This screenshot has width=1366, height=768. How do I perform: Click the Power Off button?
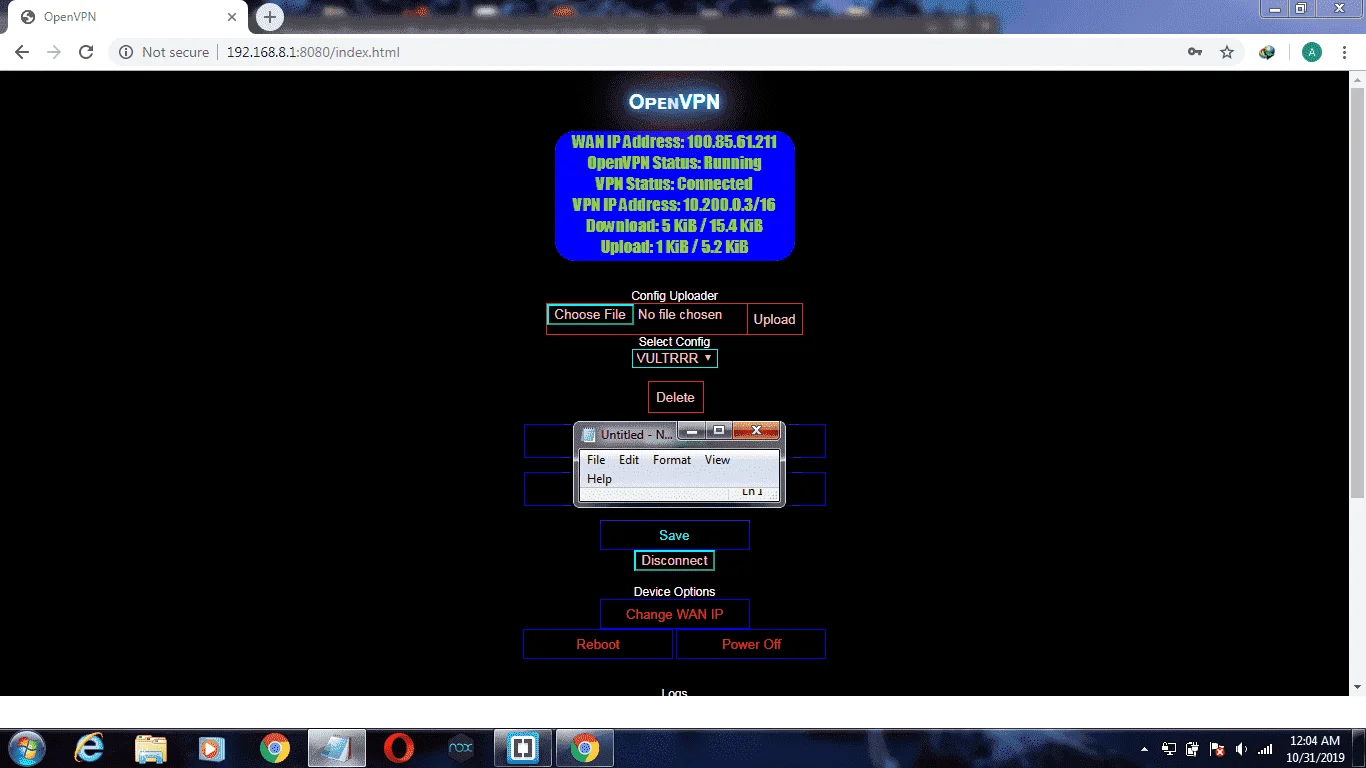point(751,644)
